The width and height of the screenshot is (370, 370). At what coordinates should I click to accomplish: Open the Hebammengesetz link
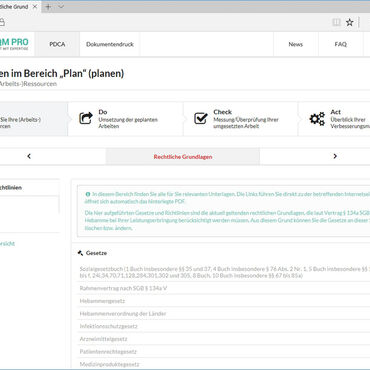102,301
